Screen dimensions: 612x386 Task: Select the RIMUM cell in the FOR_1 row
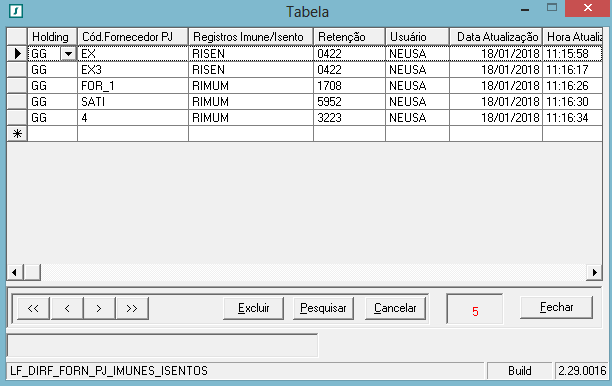pyautogui.click(x=251, y=85)
